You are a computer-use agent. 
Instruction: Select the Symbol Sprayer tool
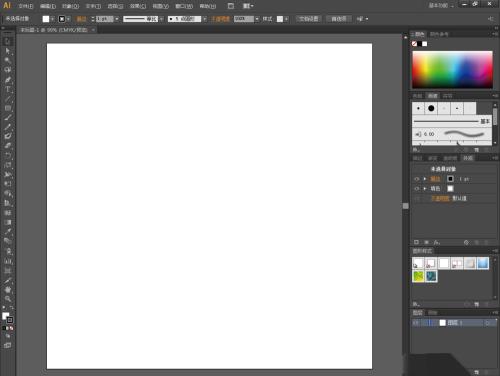coord(8,251)
